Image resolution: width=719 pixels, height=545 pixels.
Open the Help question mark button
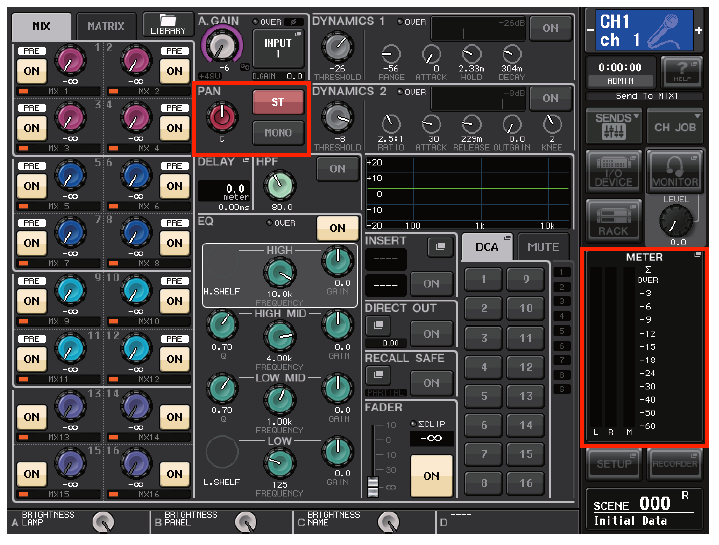[682, 72]
